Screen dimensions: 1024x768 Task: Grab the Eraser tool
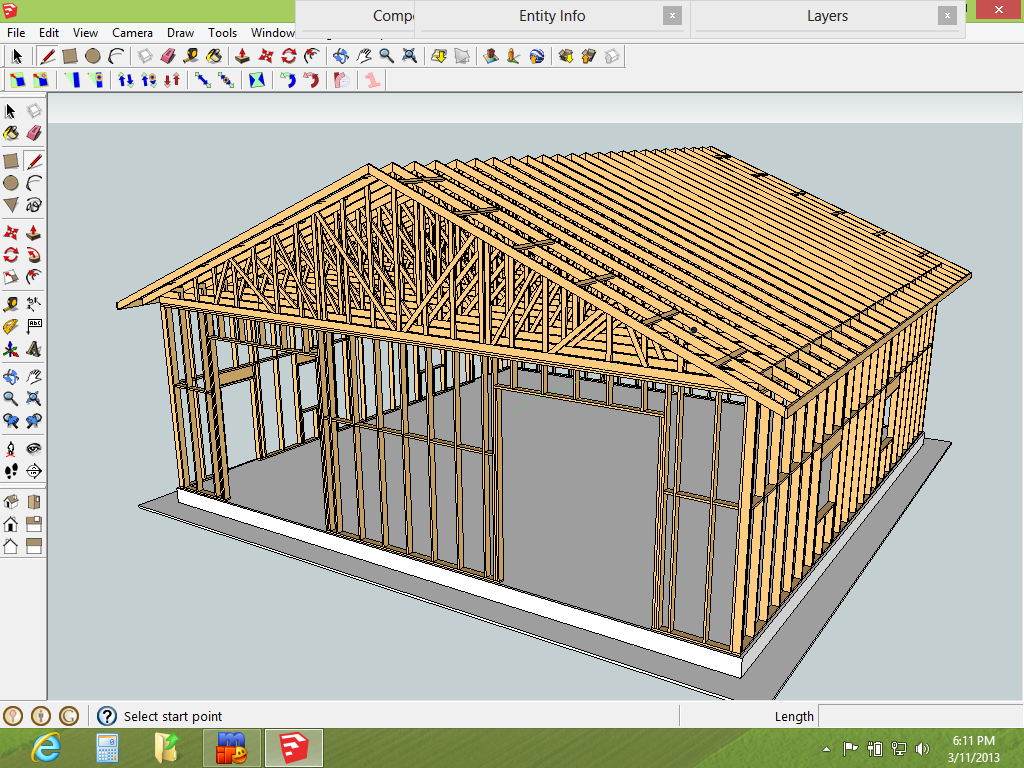pyautogui.click(x=35, y=133)
